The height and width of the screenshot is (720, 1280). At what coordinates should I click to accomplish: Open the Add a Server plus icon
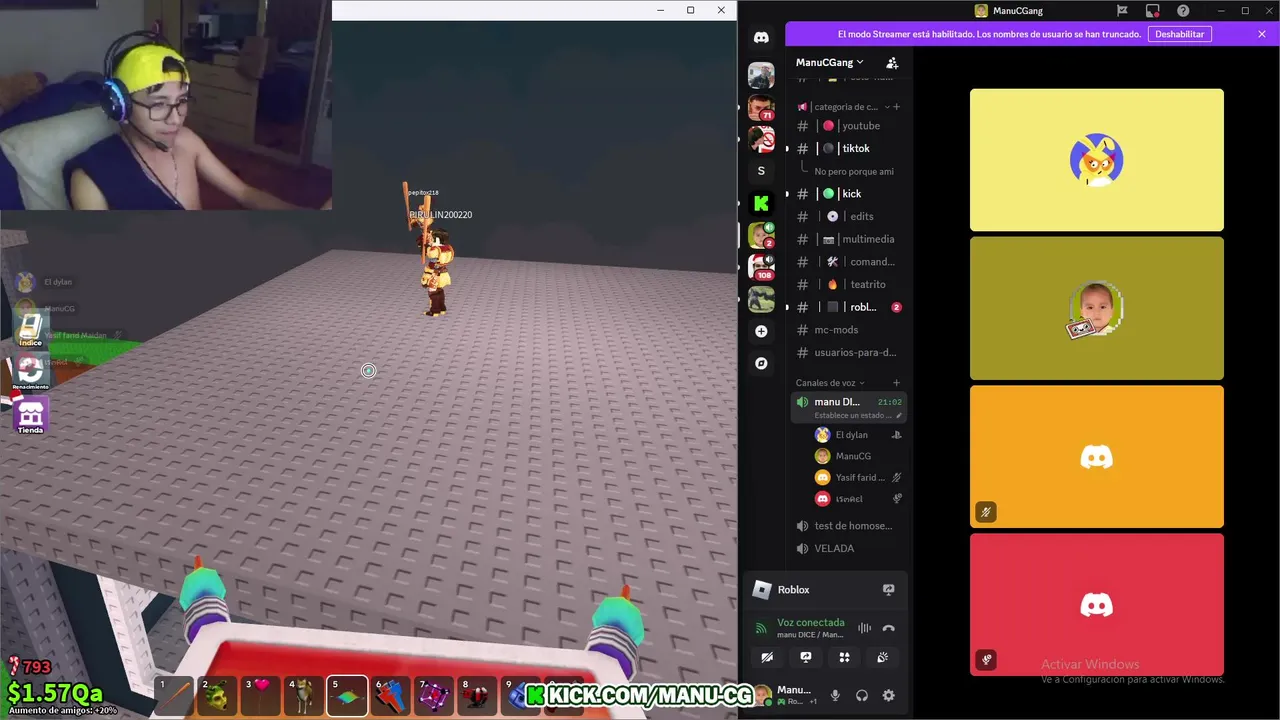click(761, 331)
